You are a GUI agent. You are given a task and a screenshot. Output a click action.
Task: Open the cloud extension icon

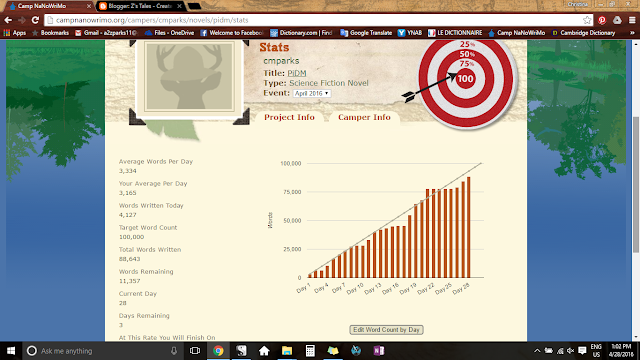617,20
